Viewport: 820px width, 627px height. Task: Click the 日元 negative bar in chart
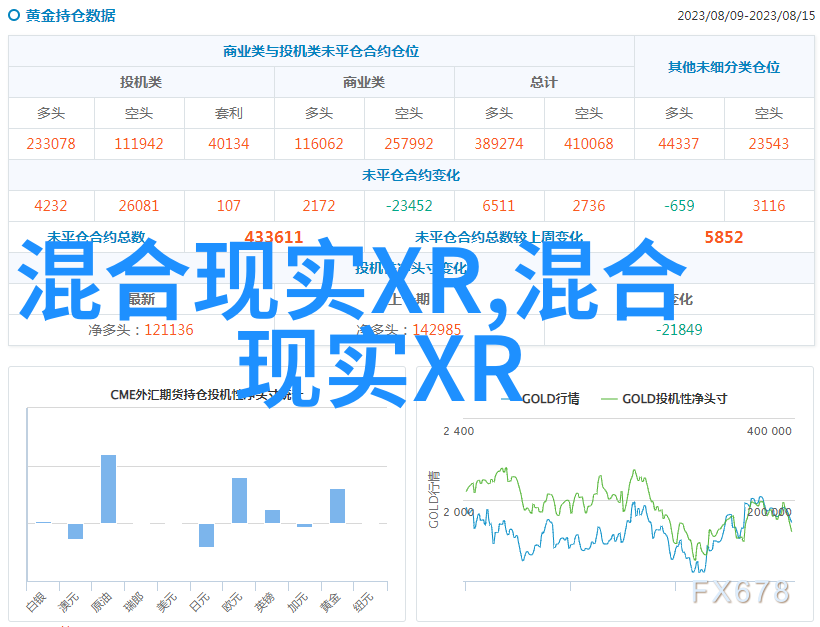click(x=207, y=535)
